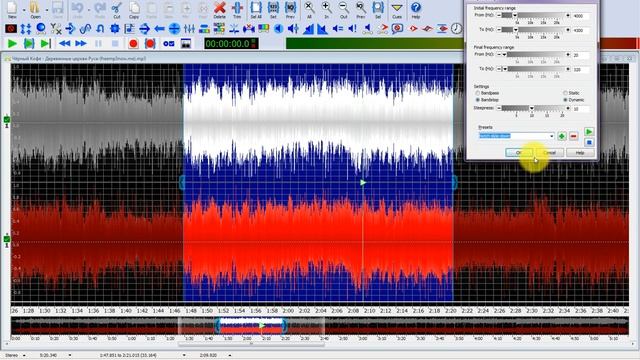This screenshot has height=360, width=640.
Task: Select the Dynamic radio button
Action: click(x=565, y=100)
